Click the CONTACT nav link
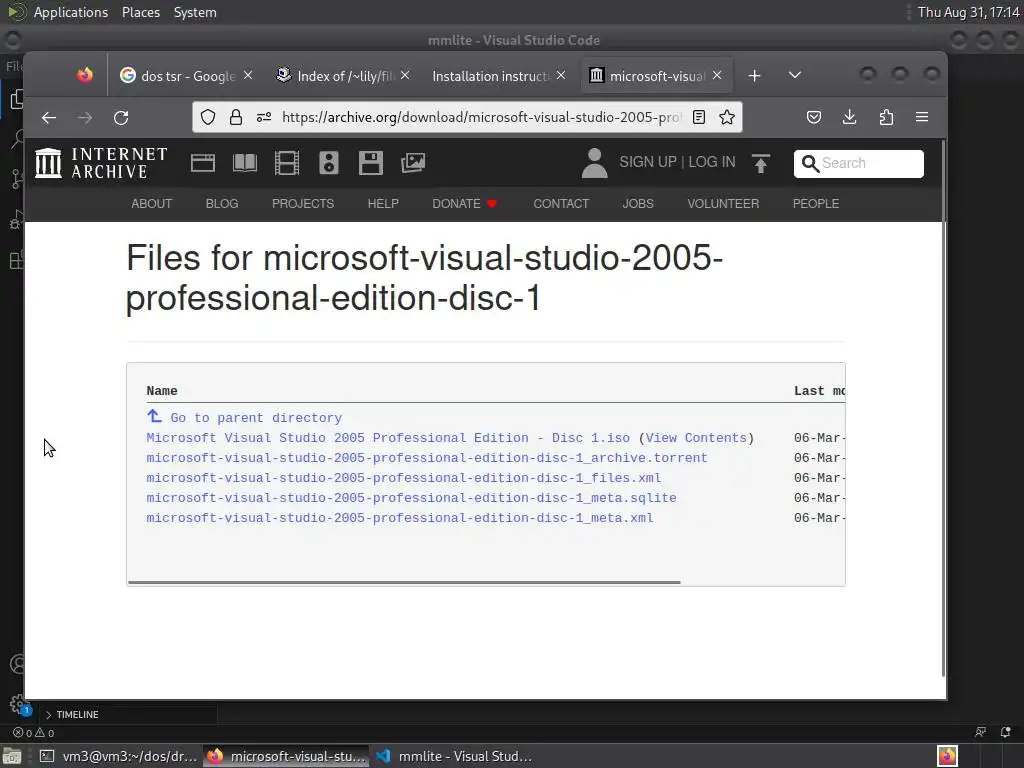Screen dimensions: 1024x768 (x=561, y=204)
